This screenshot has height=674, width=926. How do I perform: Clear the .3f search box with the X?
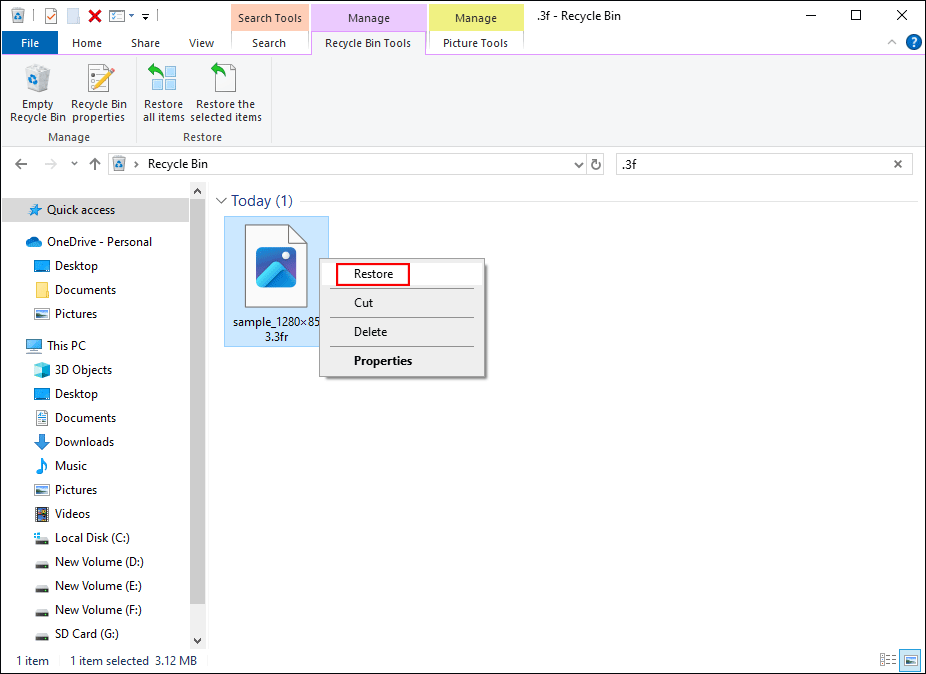[897, 163]
